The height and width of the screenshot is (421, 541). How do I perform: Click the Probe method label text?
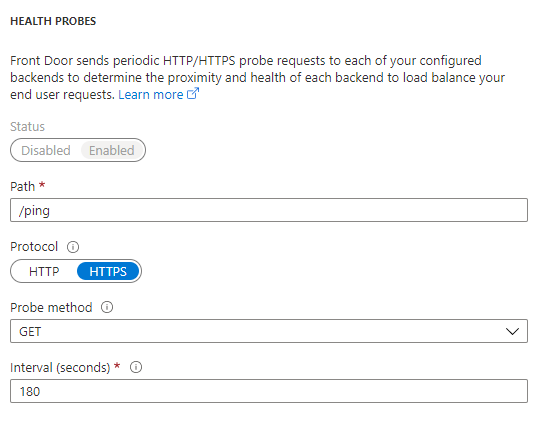[x=51, y=307]
